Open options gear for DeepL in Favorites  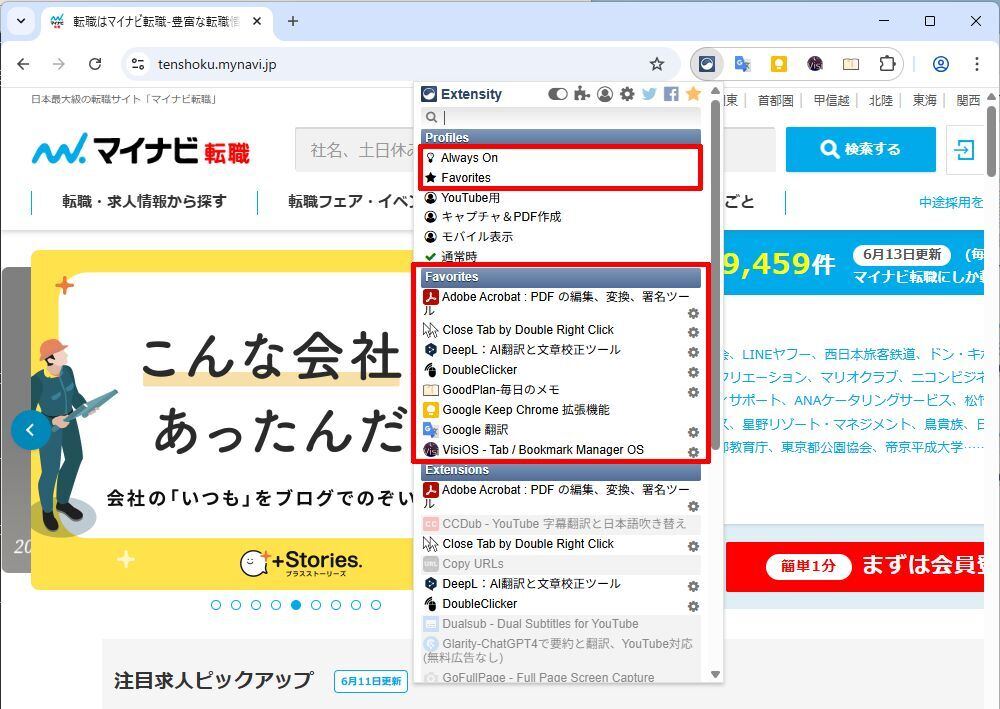[693, 352]
